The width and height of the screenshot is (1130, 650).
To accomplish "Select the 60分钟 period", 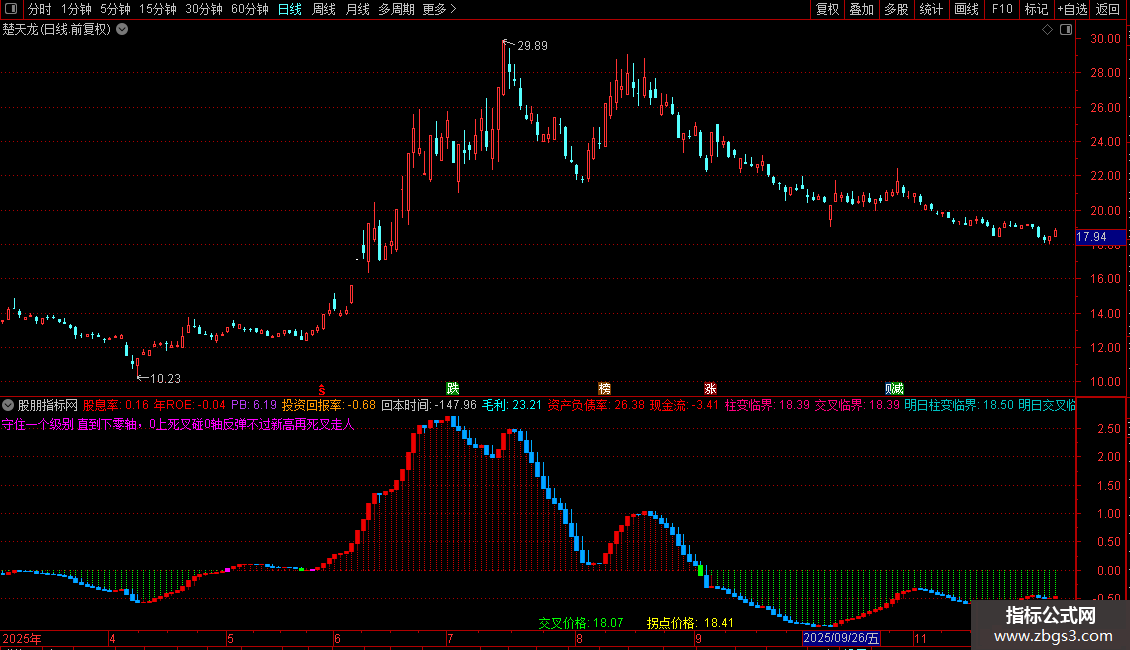I will pos(250,9).
